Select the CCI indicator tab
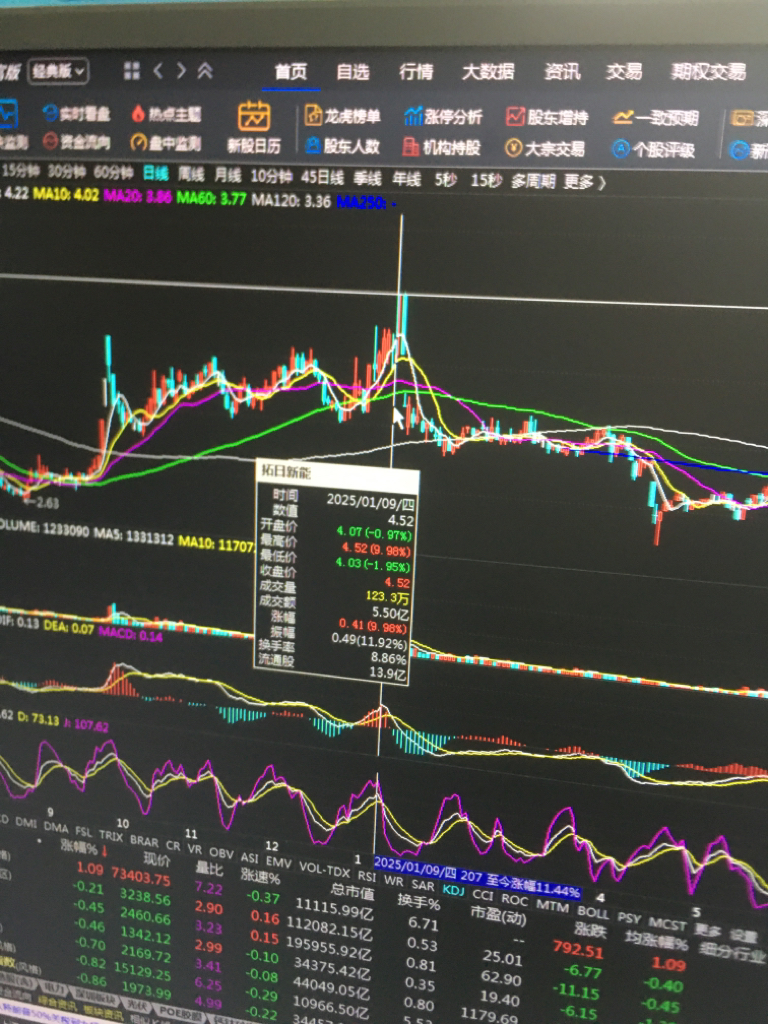Viewport: 768px width, 1024px height. (x=483, y=894)
